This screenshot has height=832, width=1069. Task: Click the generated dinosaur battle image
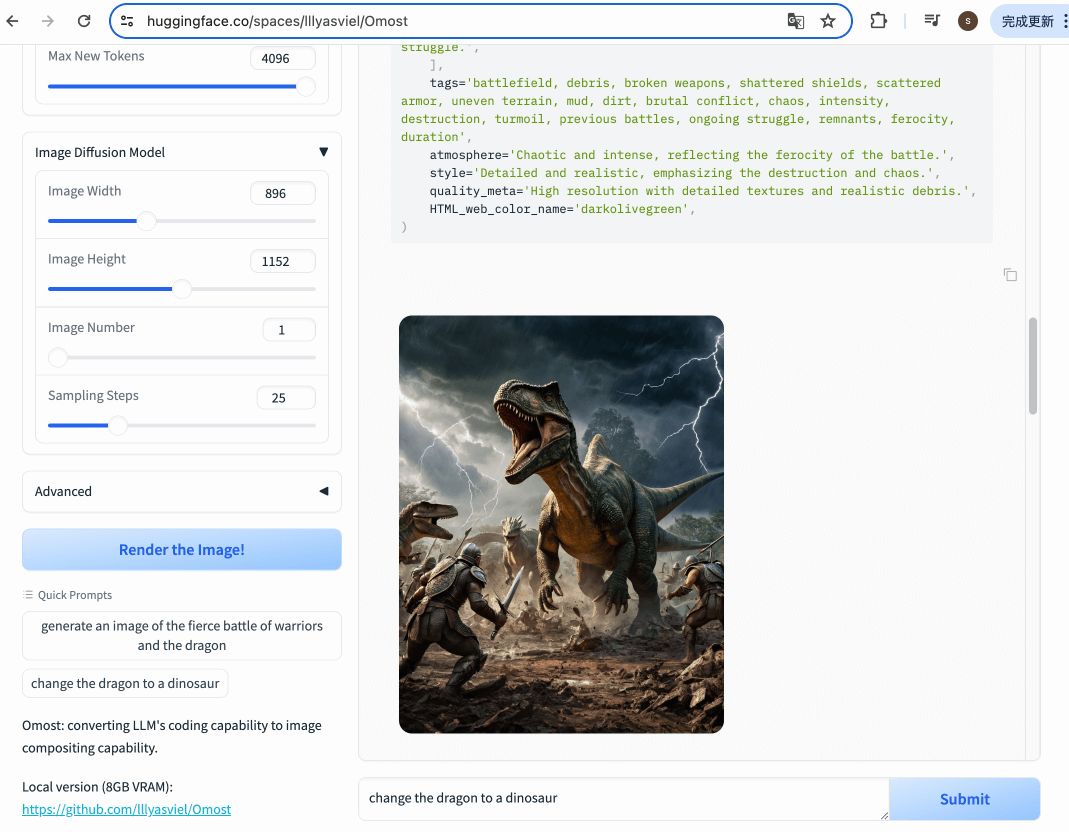coord(561,524)
